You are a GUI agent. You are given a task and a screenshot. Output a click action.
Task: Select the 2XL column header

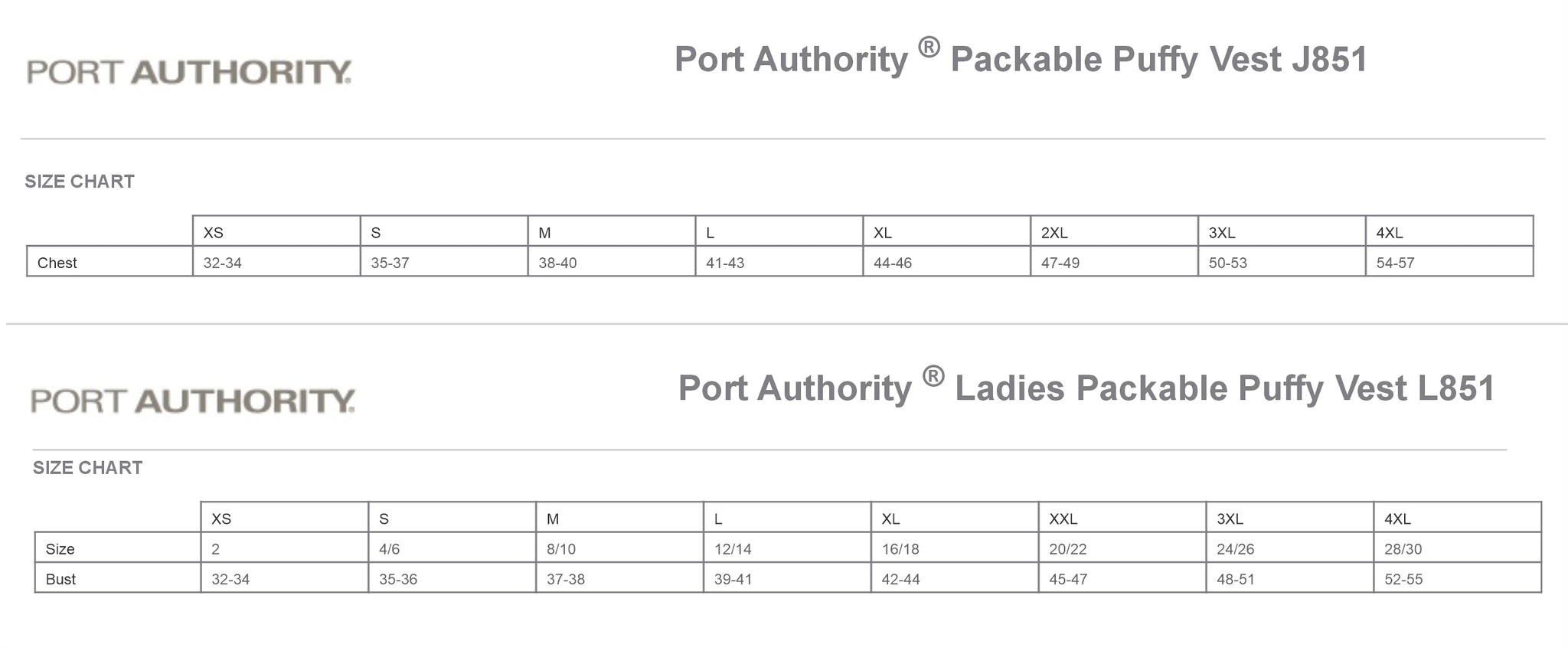point(1115,231)
